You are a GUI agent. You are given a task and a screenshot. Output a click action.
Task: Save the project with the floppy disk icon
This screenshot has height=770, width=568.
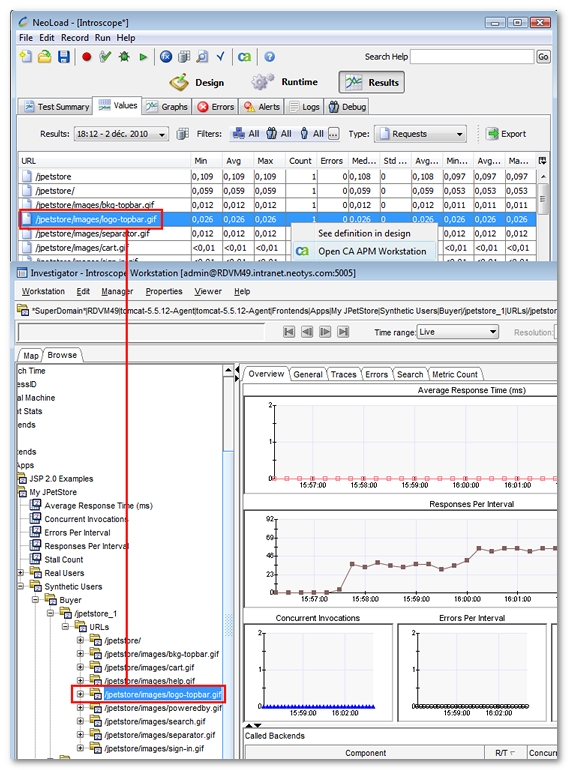[x=64, y=56]
